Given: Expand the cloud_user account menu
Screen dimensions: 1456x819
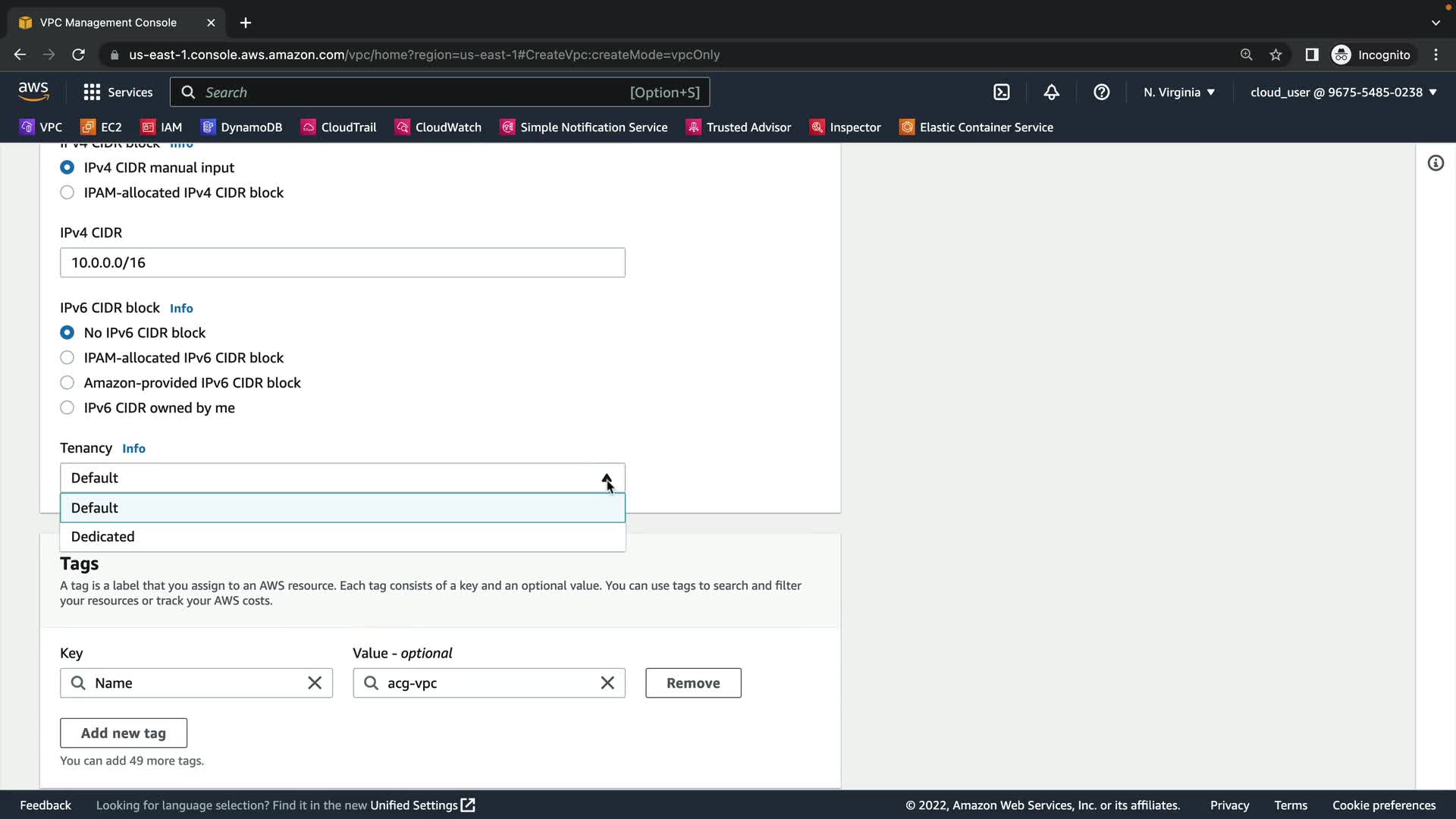Looking at the screenshot, I should 1343,93.
